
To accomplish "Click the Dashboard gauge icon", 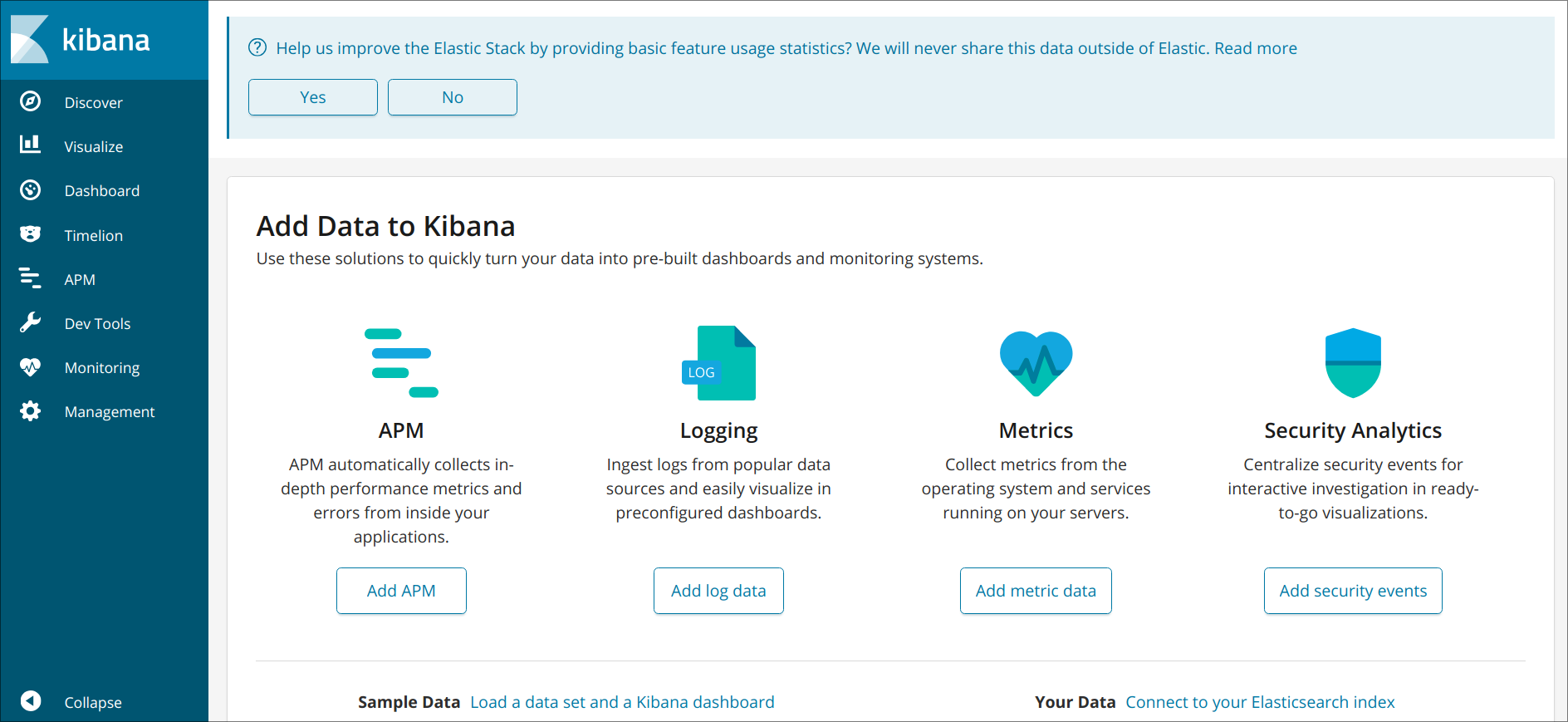I will [x=31, y=190].
